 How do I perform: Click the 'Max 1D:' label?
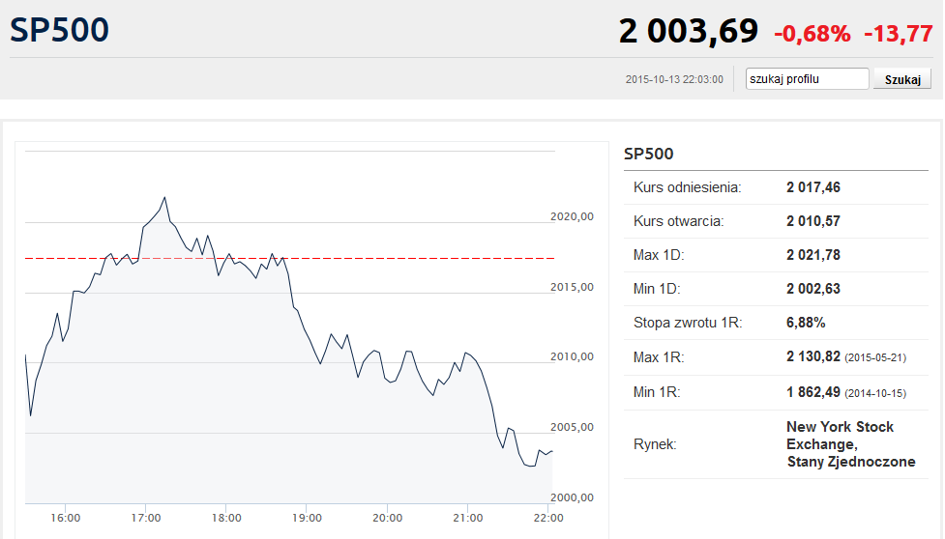pyautogui.click(x=659, y=255)
